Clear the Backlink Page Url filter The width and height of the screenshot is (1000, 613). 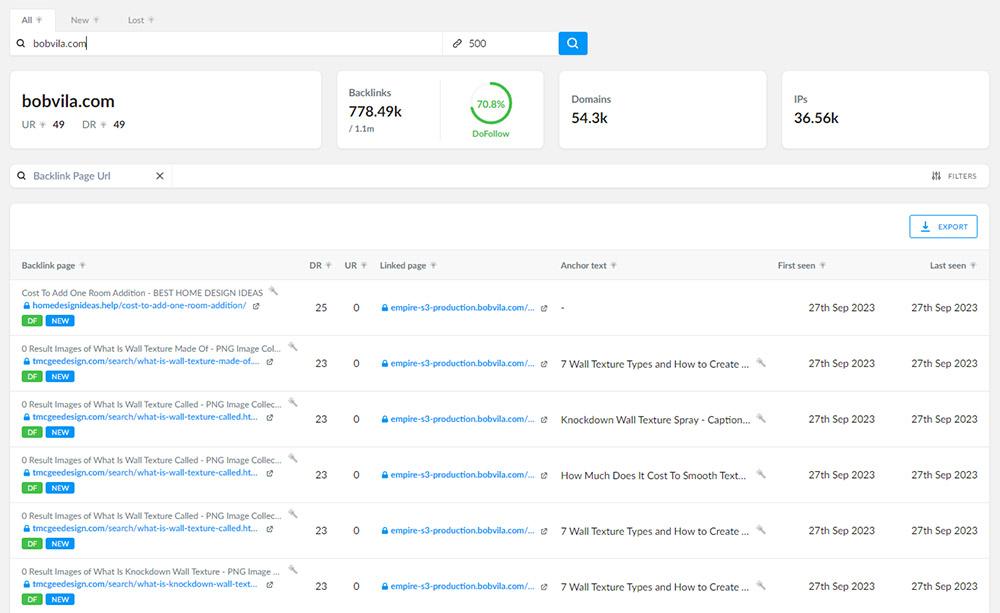(x=160, y=176)
